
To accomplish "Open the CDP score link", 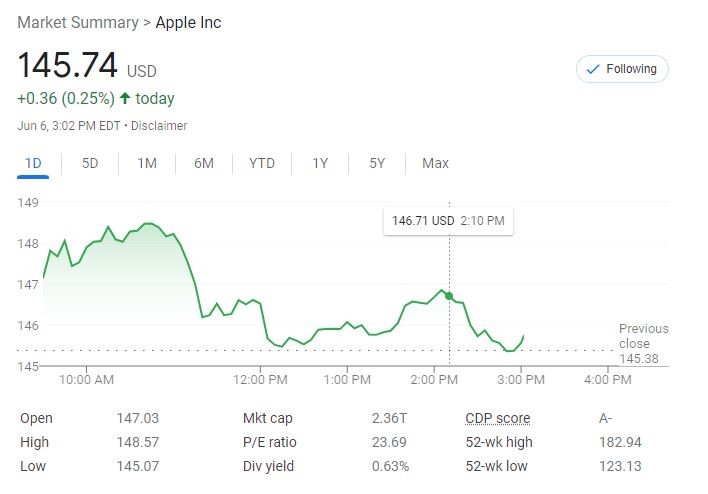I will [497, 418].
